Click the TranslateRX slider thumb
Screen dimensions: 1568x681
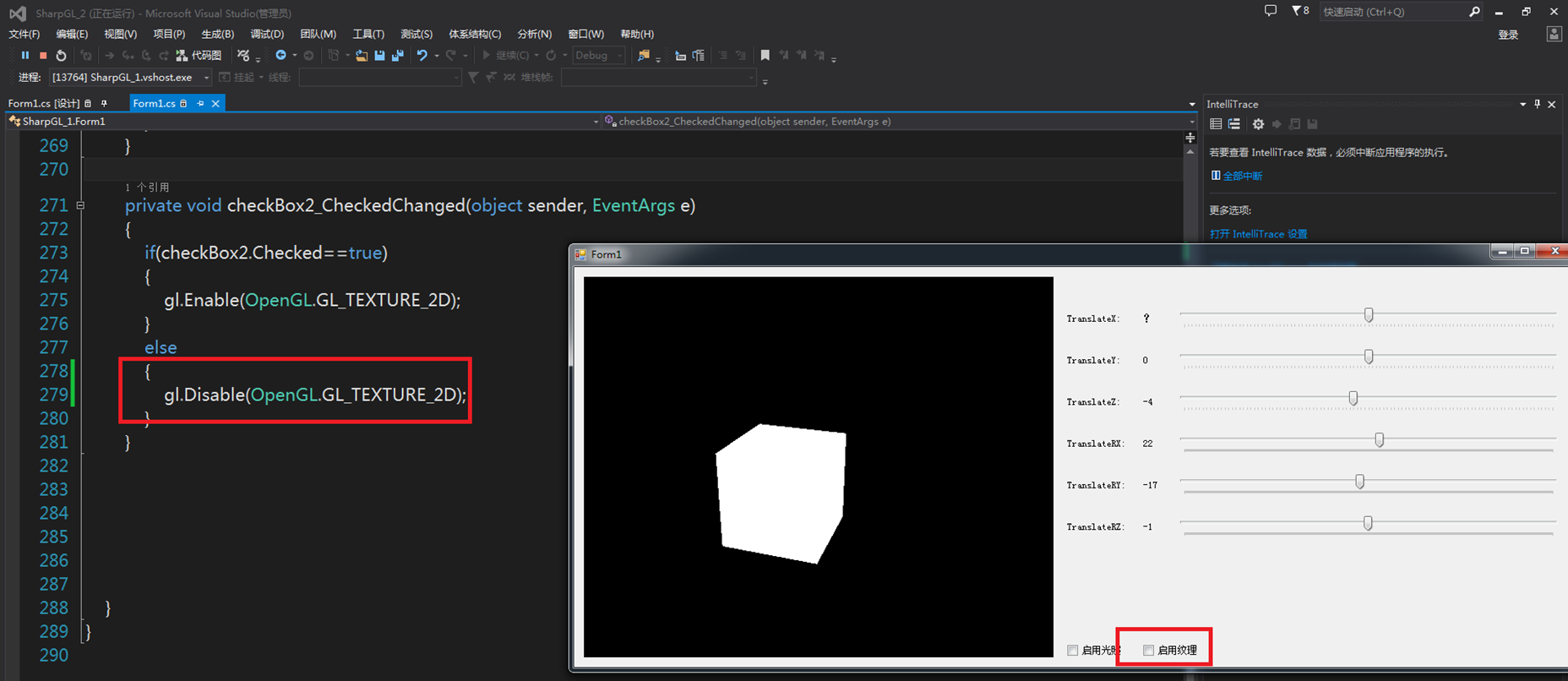1380,440
